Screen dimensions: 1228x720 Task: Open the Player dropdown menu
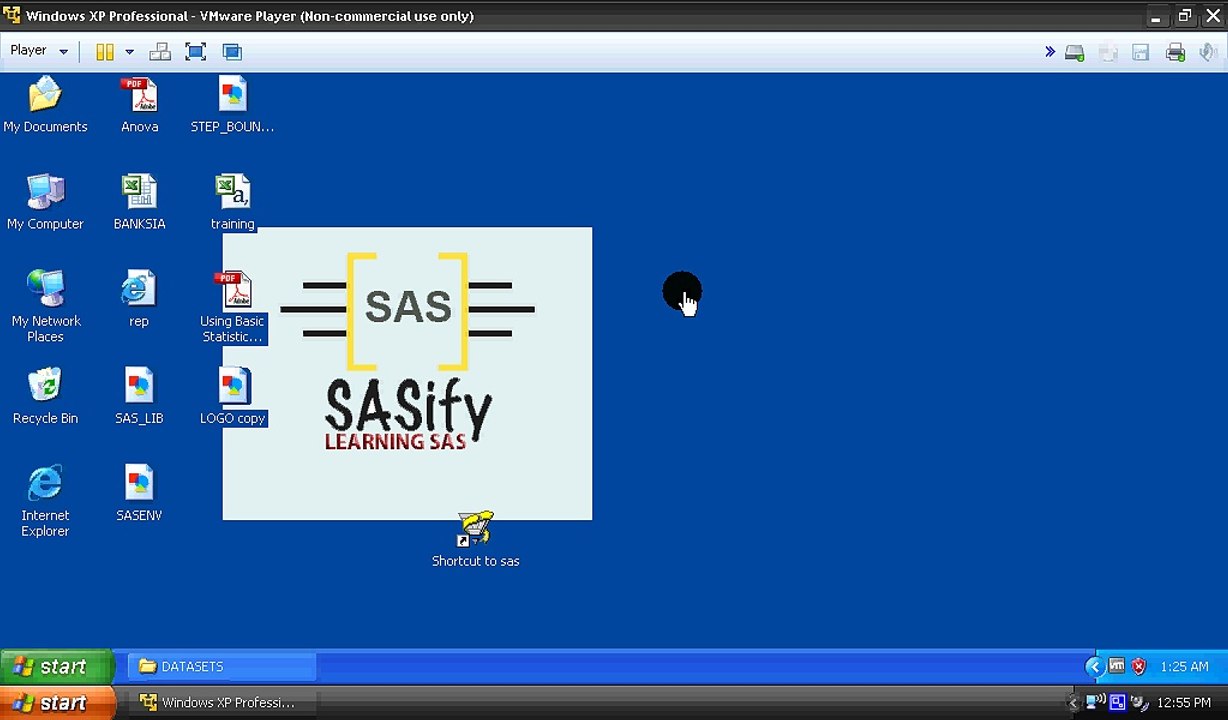coord(39,51)
